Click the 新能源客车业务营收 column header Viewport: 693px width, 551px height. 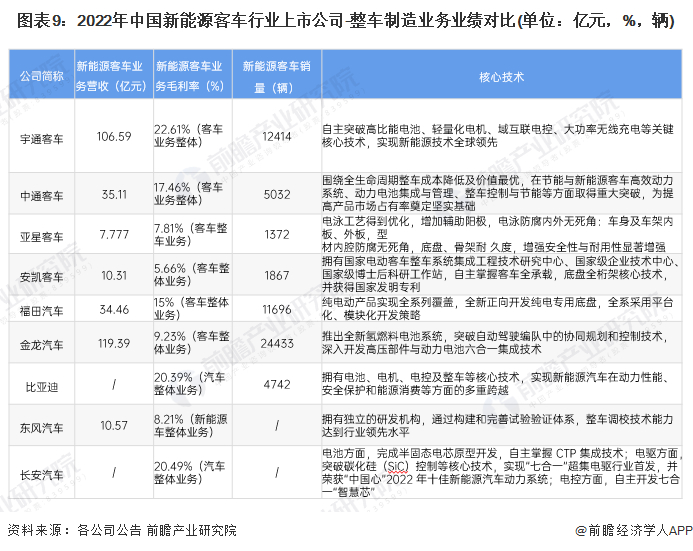point(110,76)
